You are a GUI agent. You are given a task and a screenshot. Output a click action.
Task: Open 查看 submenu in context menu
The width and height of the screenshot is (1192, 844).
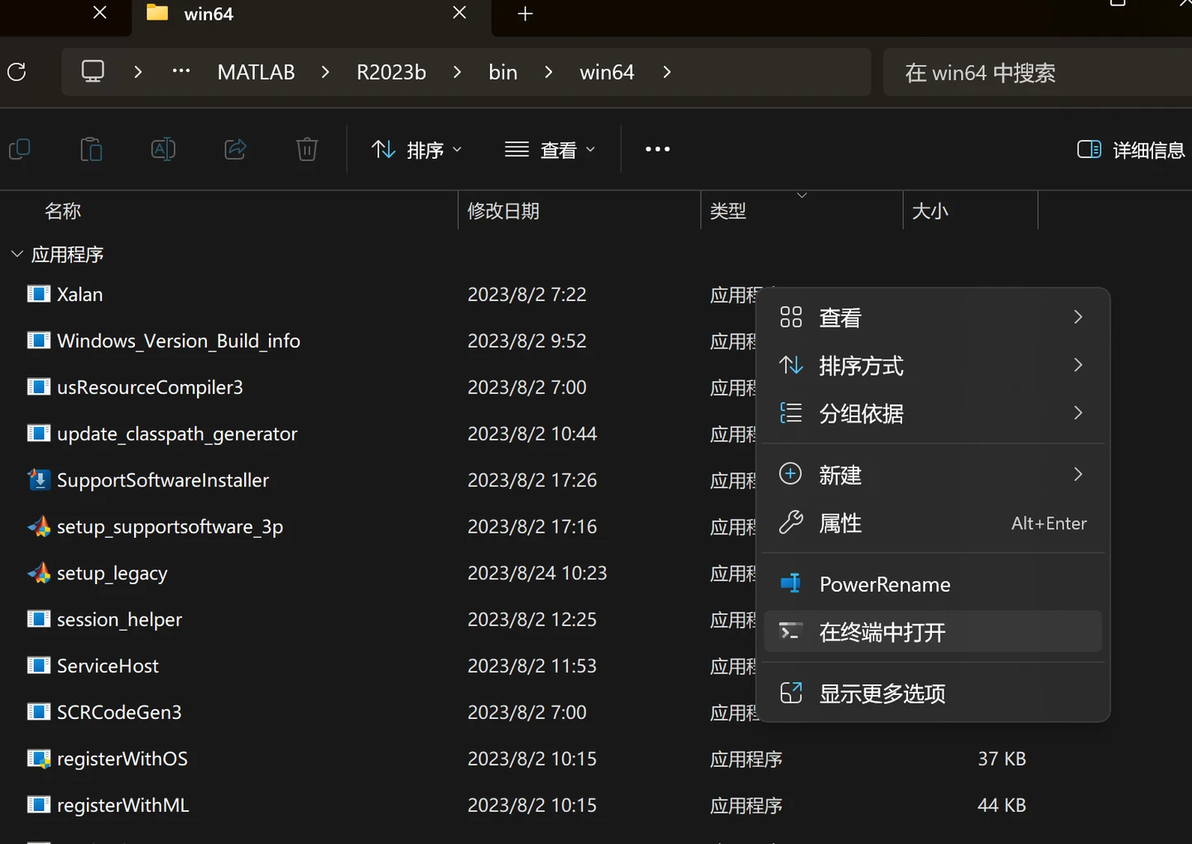coord(933,317)
